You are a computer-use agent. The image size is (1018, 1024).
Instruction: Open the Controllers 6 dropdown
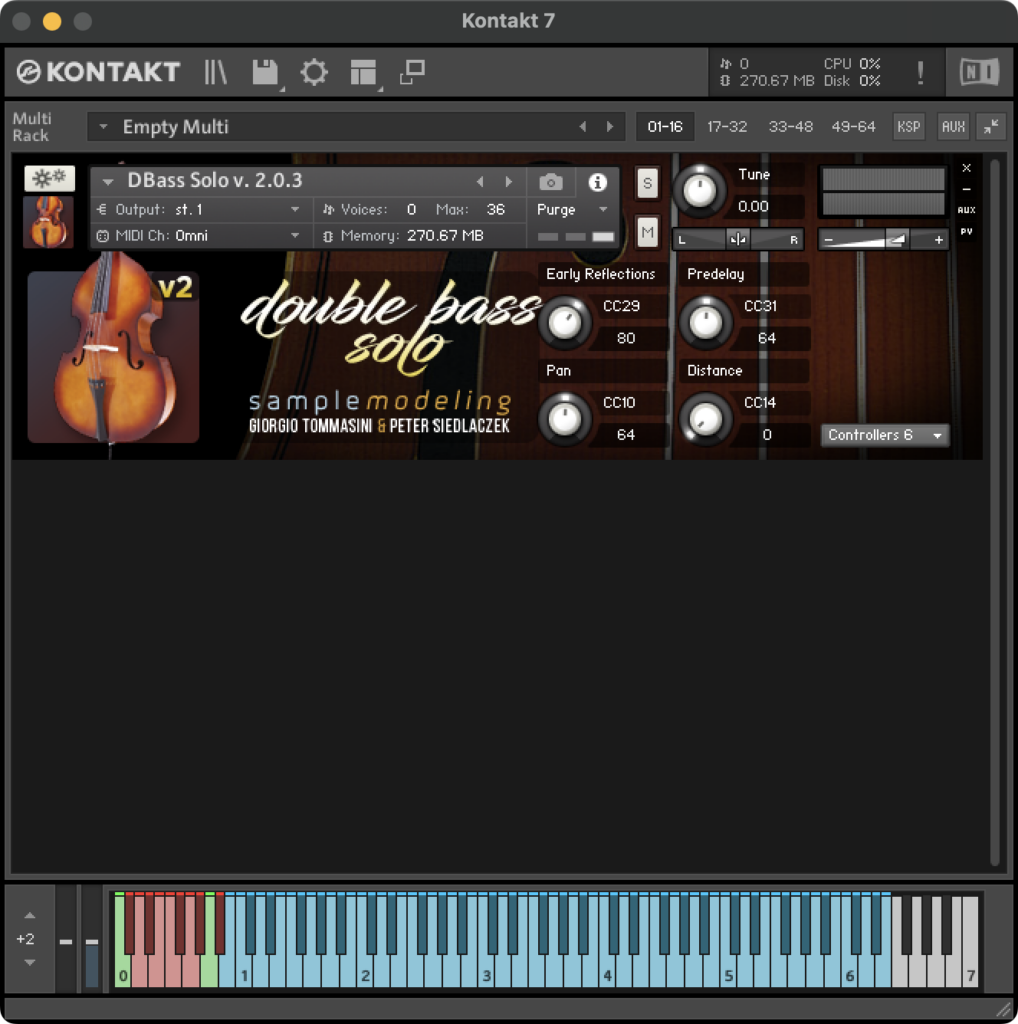click(885, 435)
